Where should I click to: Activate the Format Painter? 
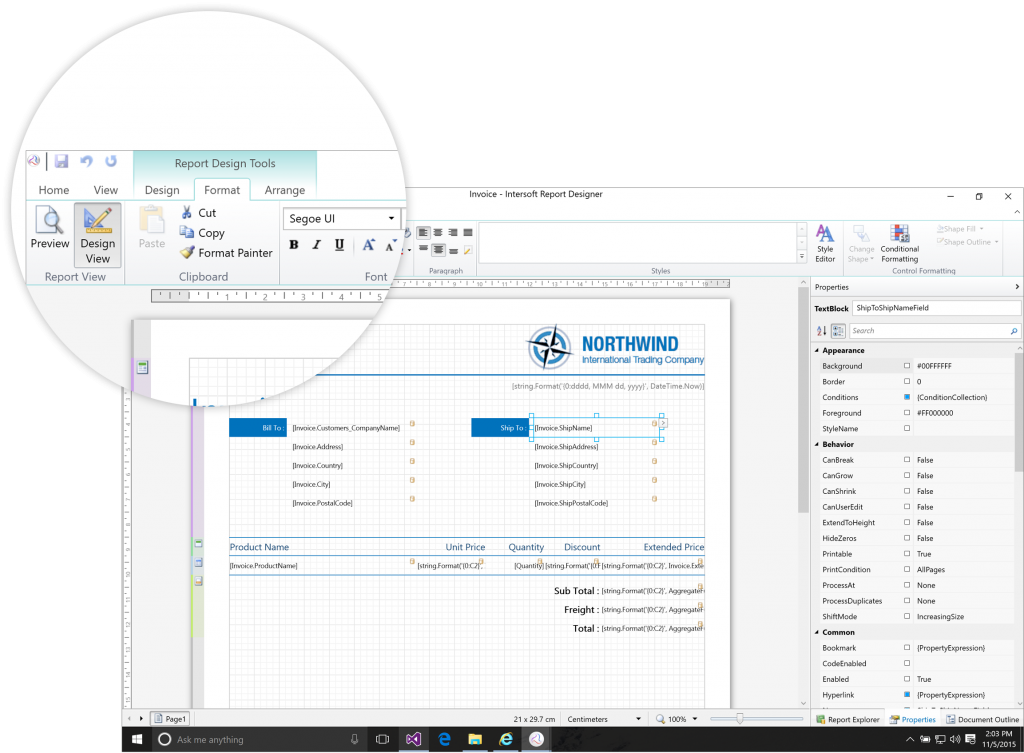point(226,253)
